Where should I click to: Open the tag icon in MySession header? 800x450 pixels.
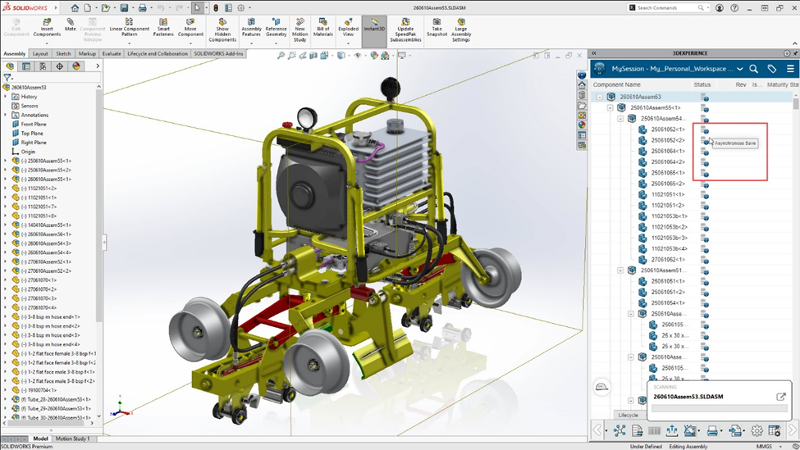[x=773, y=69]
